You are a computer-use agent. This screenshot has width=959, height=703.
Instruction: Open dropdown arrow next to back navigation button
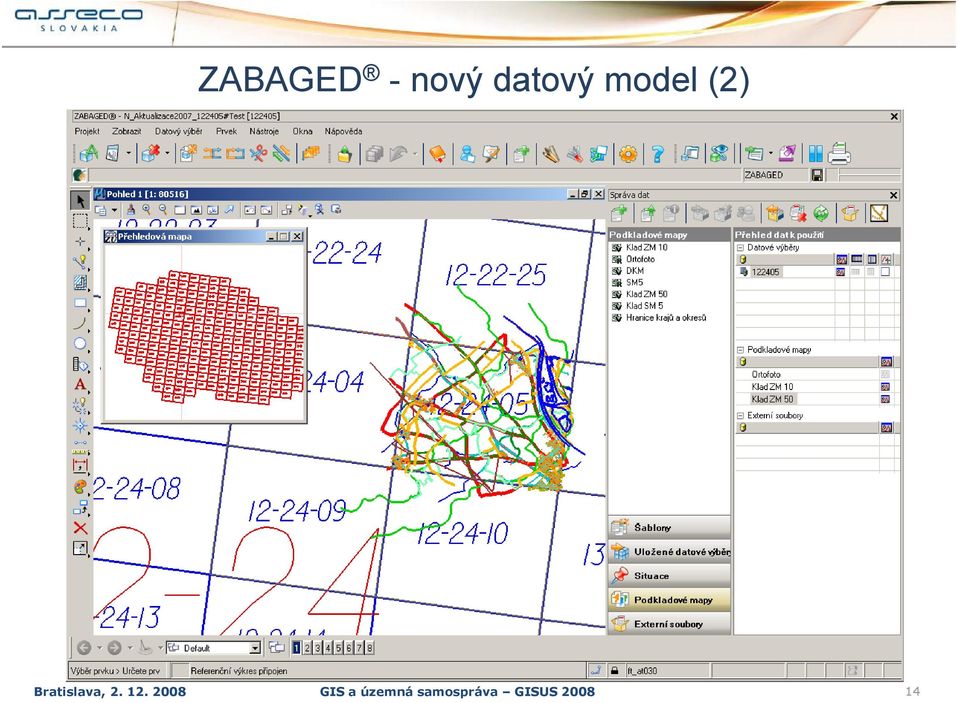[x=99, y=647]
